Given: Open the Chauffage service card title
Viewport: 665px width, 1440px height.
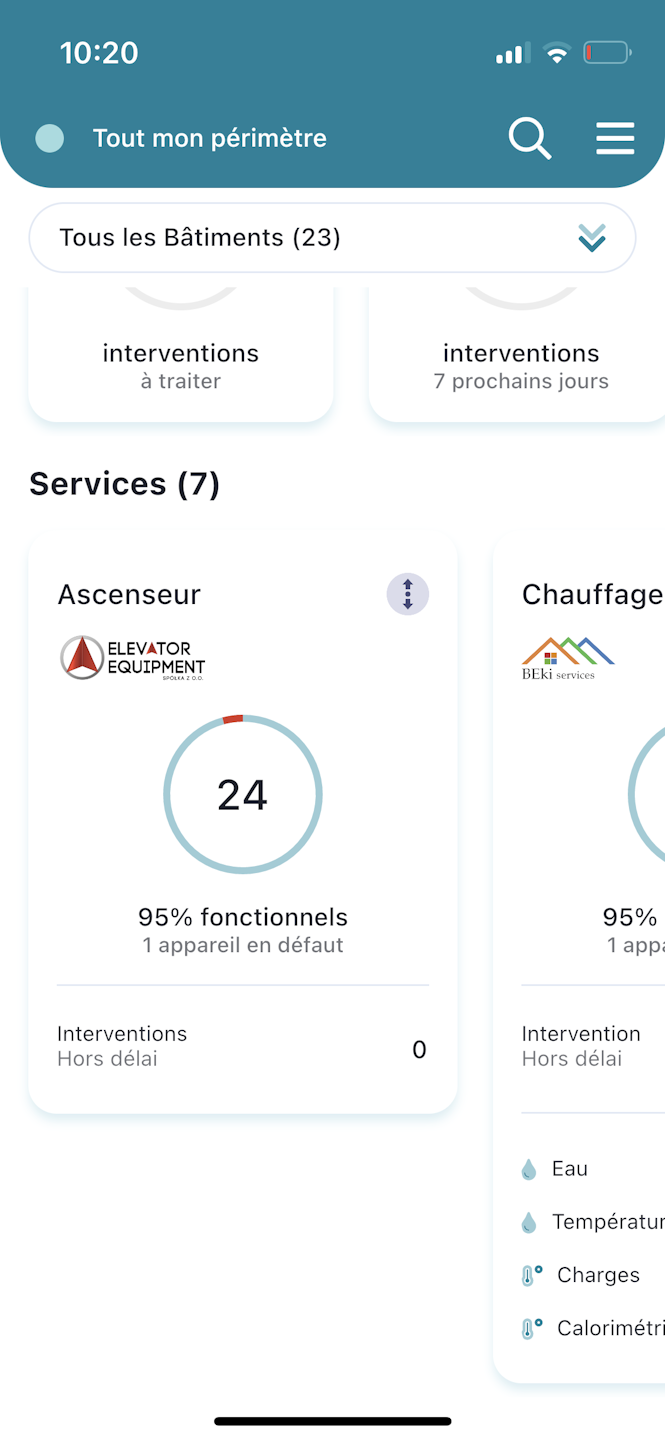Looking at the screenshot, I should 592,594.
